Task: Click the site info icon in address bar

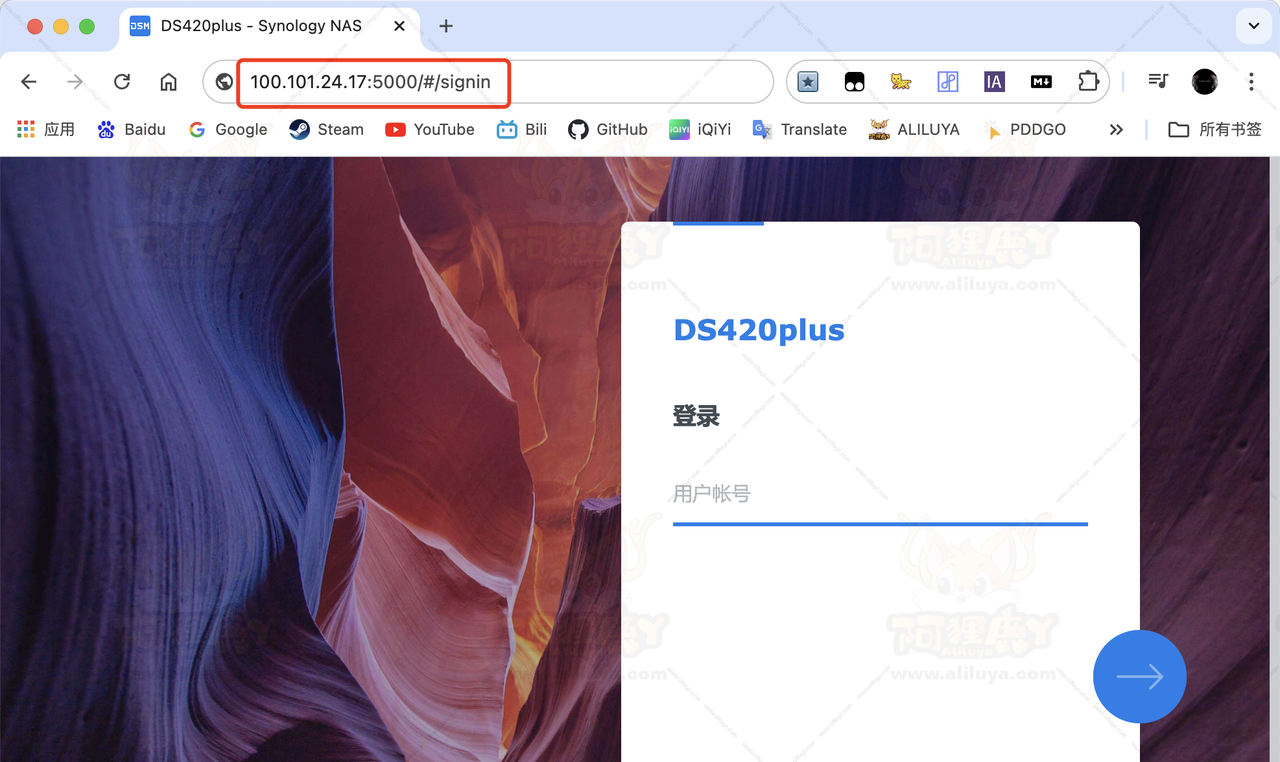Action: pos(224,82)
